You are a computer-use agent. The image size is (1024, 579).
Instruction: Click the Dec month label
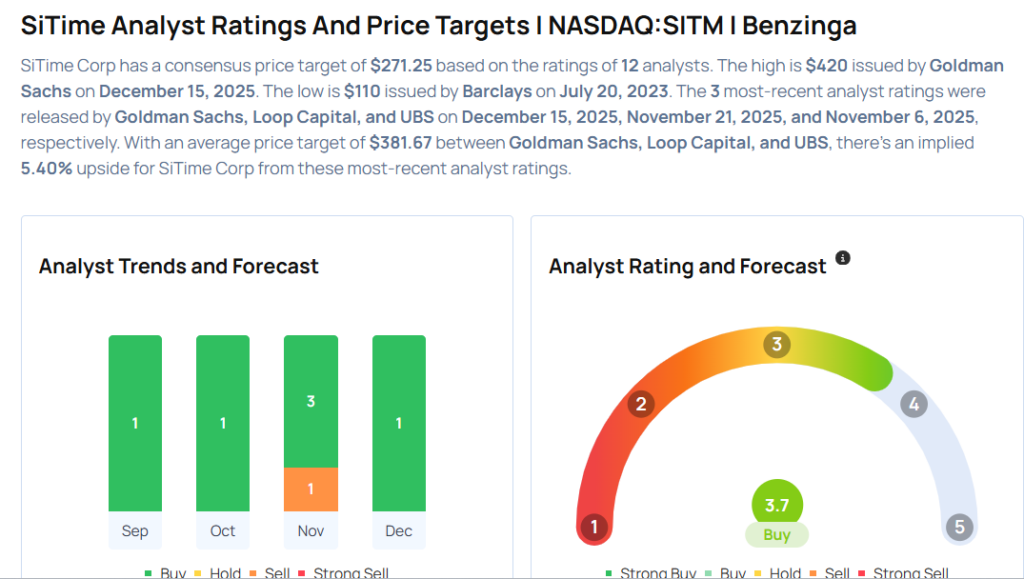(398, 530)
